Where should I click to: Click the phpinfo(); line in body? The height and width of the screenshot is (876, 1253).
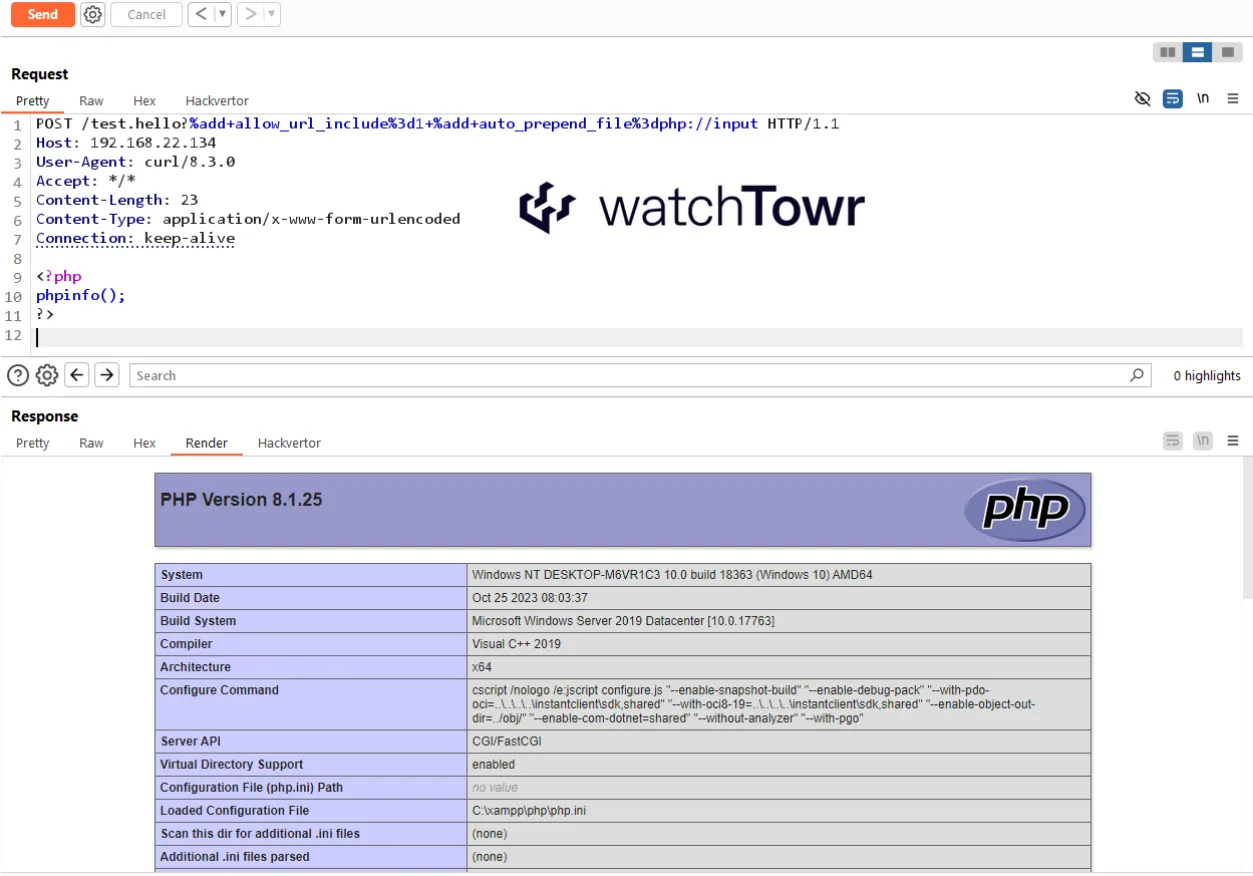pyautogui.click(x=81, y=295)
